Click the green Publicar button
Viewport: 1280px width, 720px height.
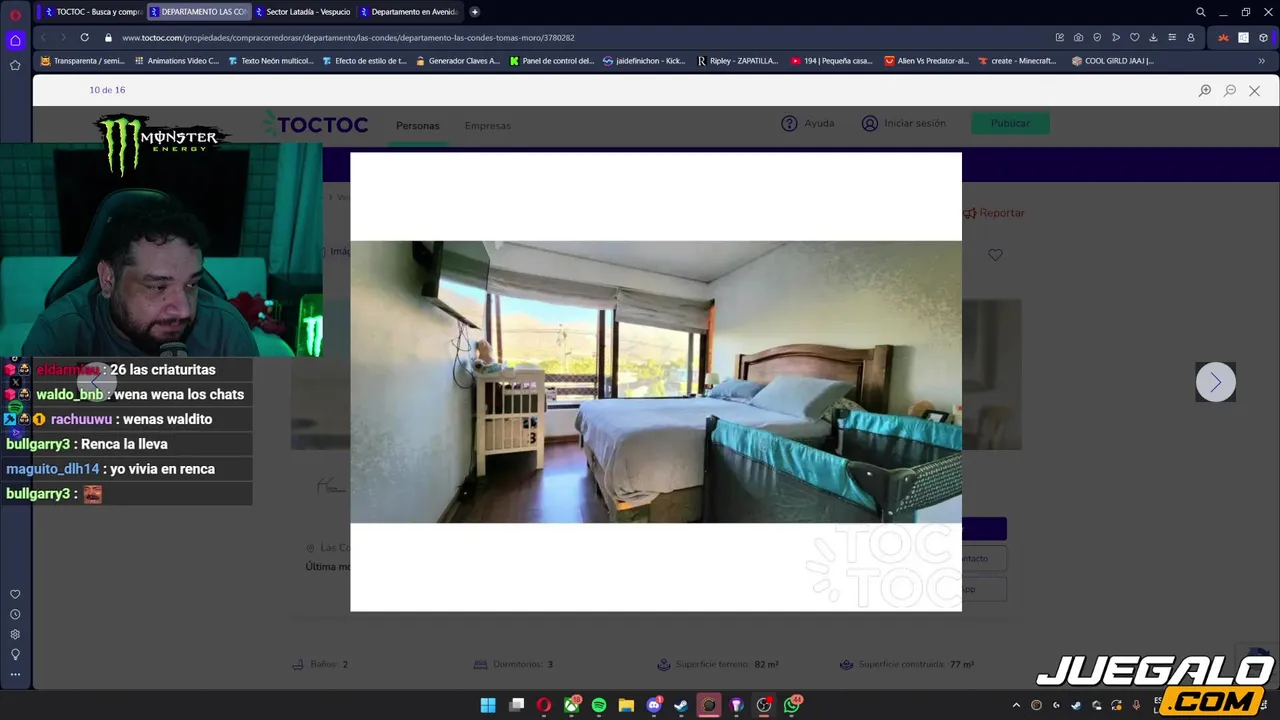pyautogui.click(x=1010, y=123)
